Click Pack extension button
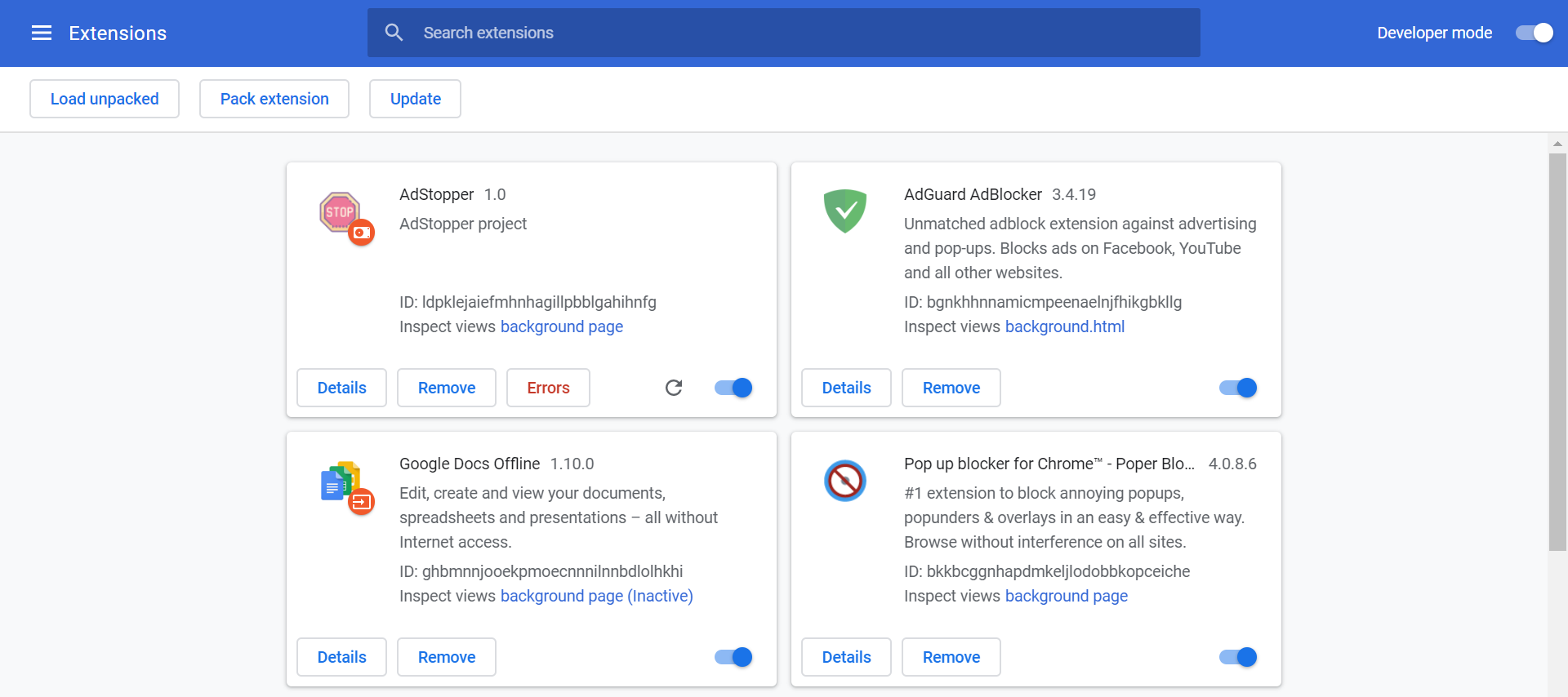This screenshot has height=697, width=1568. pyautogui.click(x=274, y=99)
